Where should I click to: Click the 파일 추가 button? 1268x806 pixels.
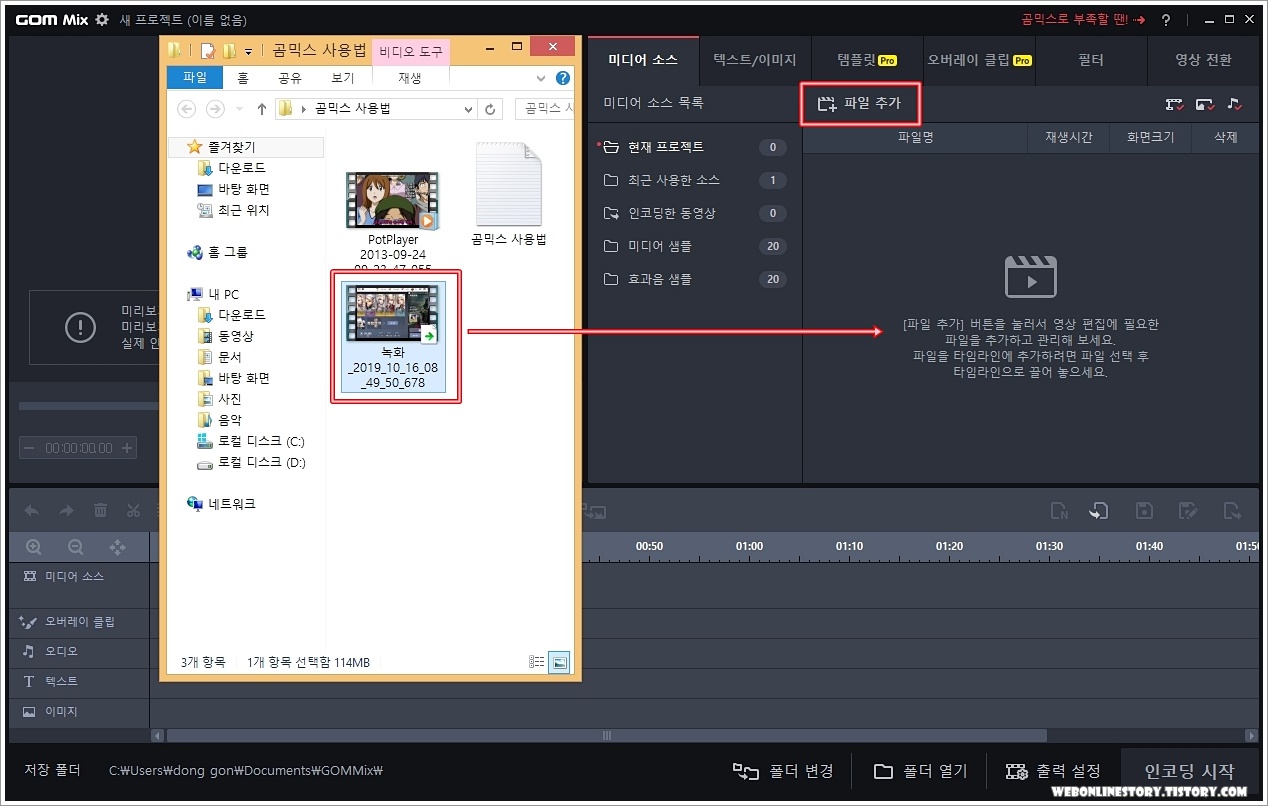860,104
